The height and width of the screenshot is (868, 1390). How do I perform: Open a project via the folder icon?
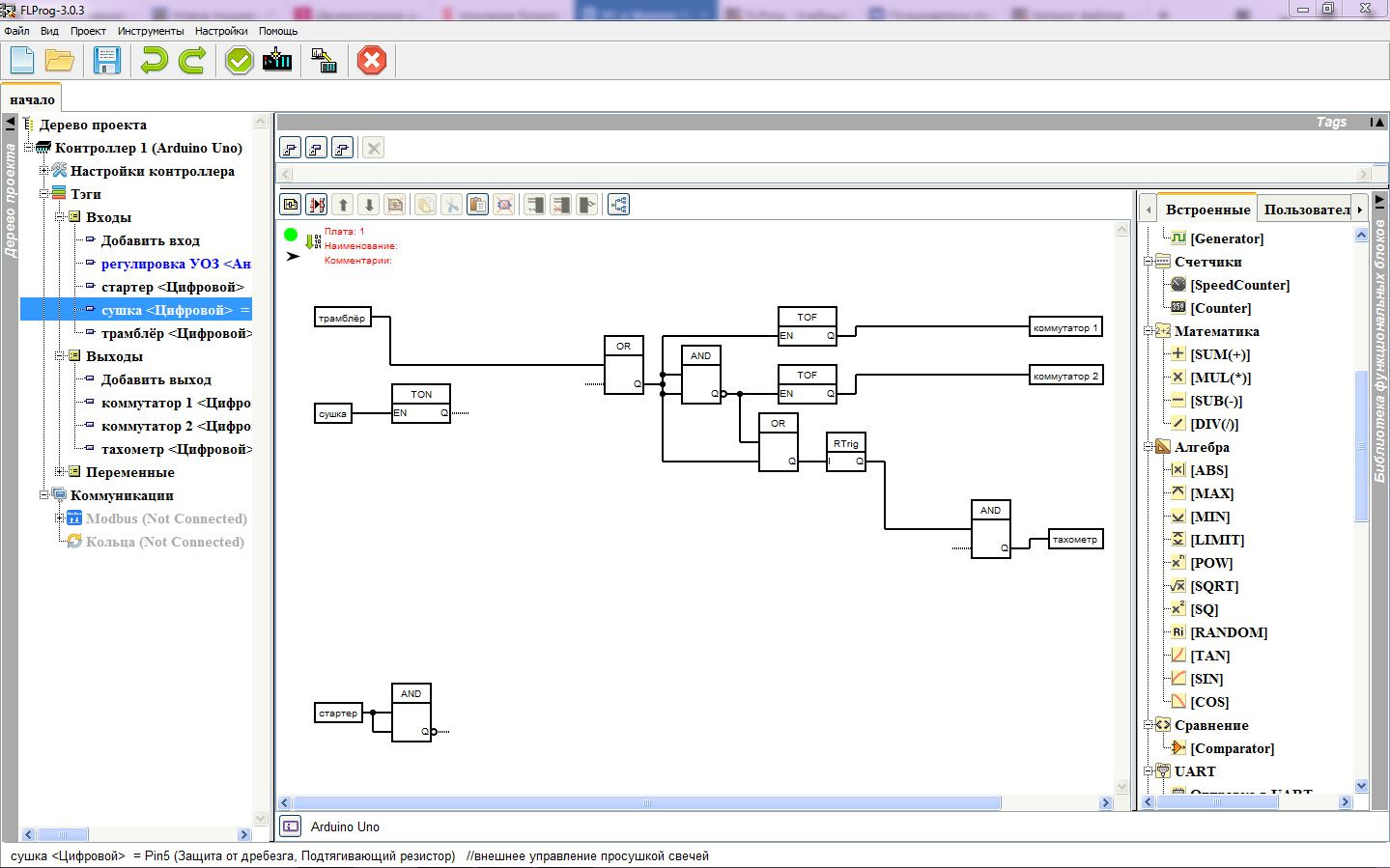click(60, 61)
